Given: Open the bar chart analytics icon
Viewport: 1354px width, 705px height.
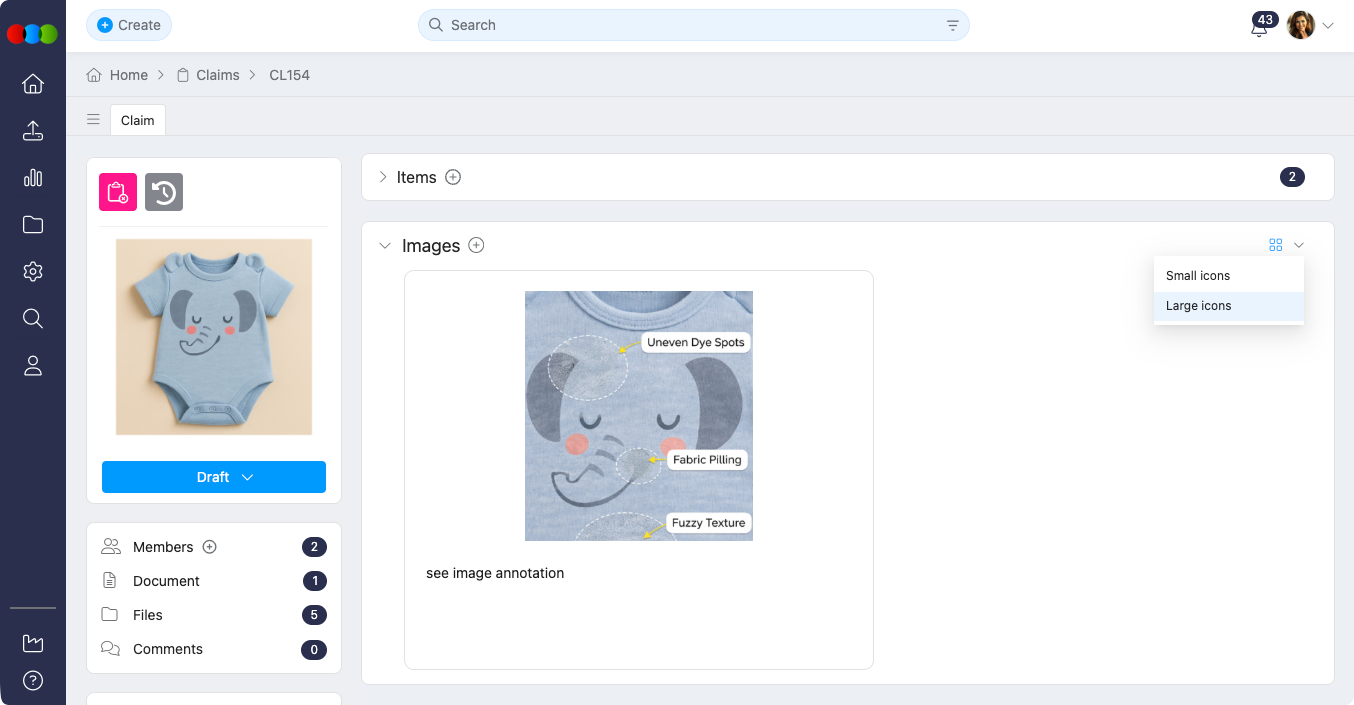Looking at the screenshot, I should click(33, 178).
